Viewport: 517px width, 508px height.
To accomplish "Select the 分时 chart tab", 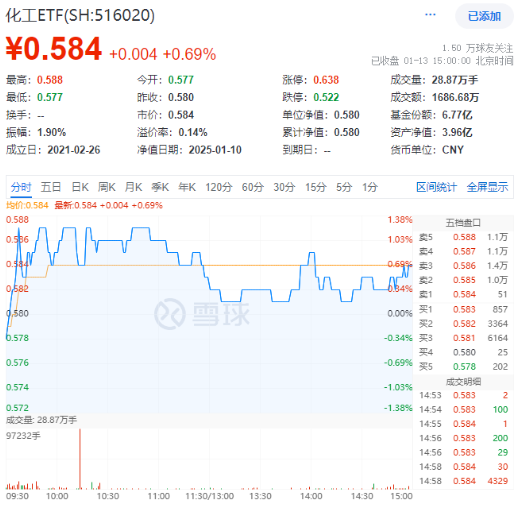I will pyautogui.click(x=21, y=187).
